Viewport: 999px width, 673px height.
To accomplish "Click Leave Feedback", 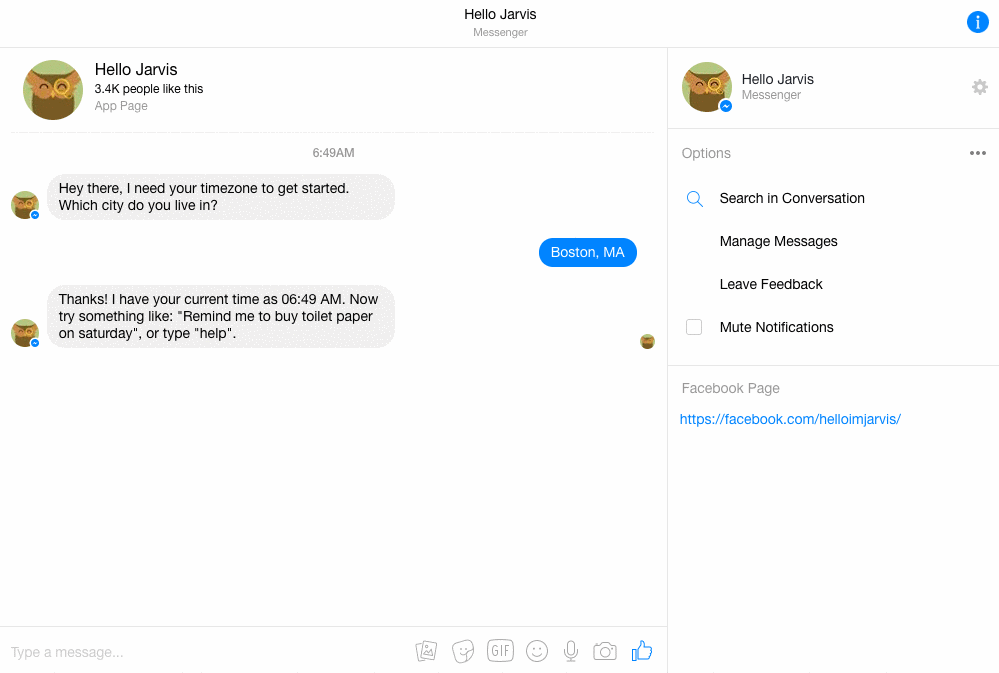I will (771, 284).
